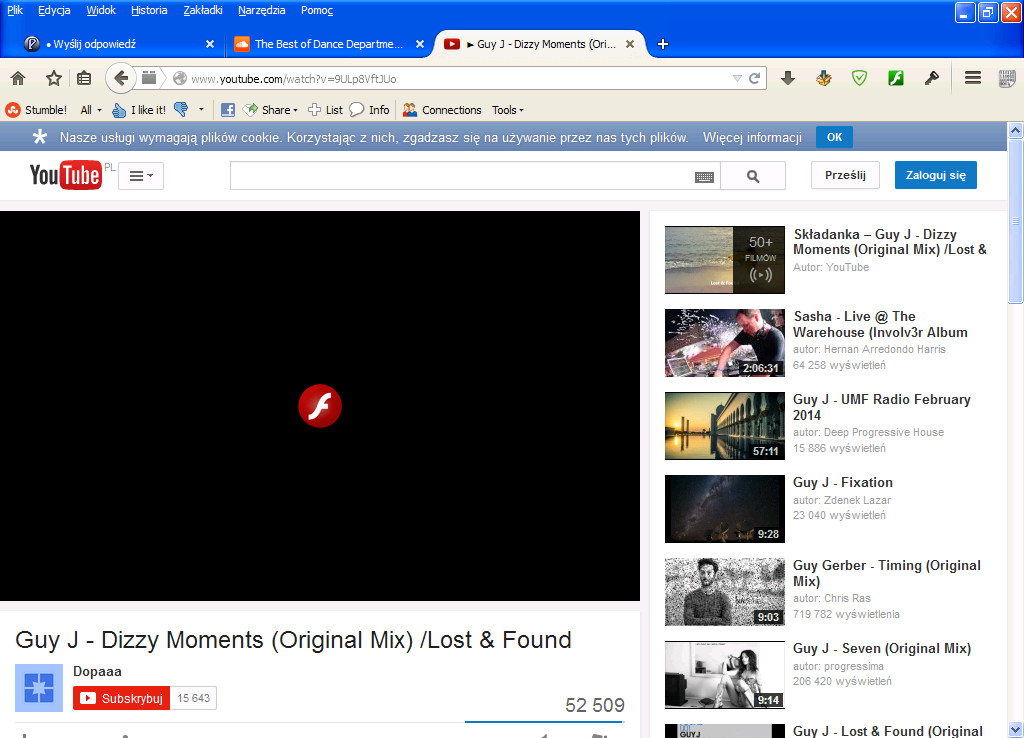Open the Składanka Guy J playlist thumbnail

click(725, 259)
